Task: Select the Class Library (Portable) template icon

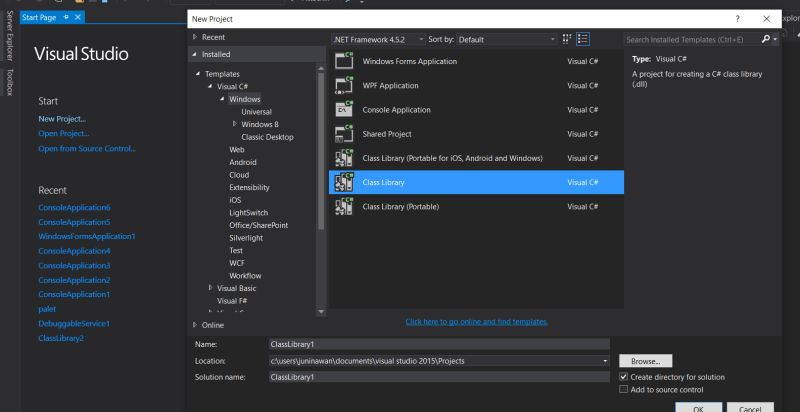Action: pos(344,207)
